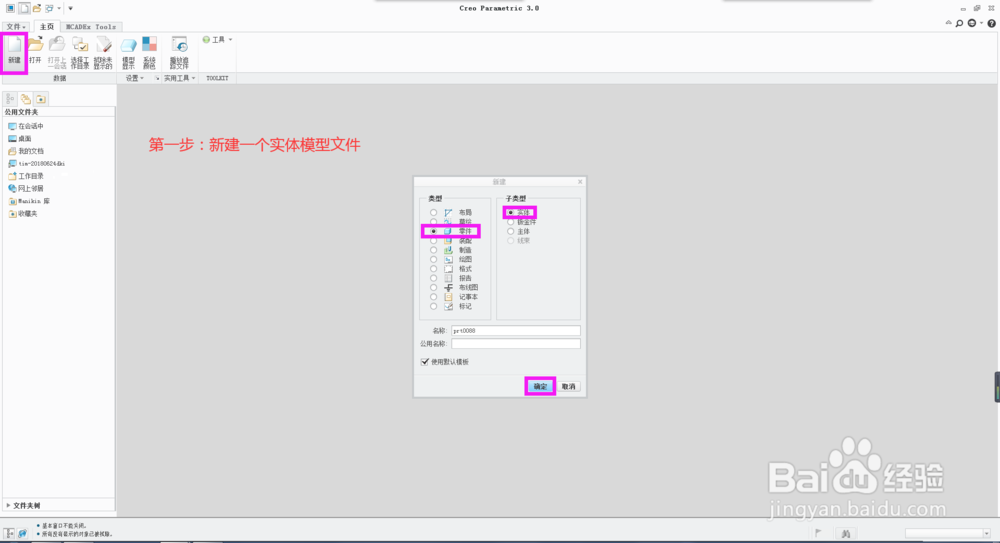Click the help question mark icon
Viewport: 1000px width, 543px height.
pyautogui.click(x=991, y=24)
